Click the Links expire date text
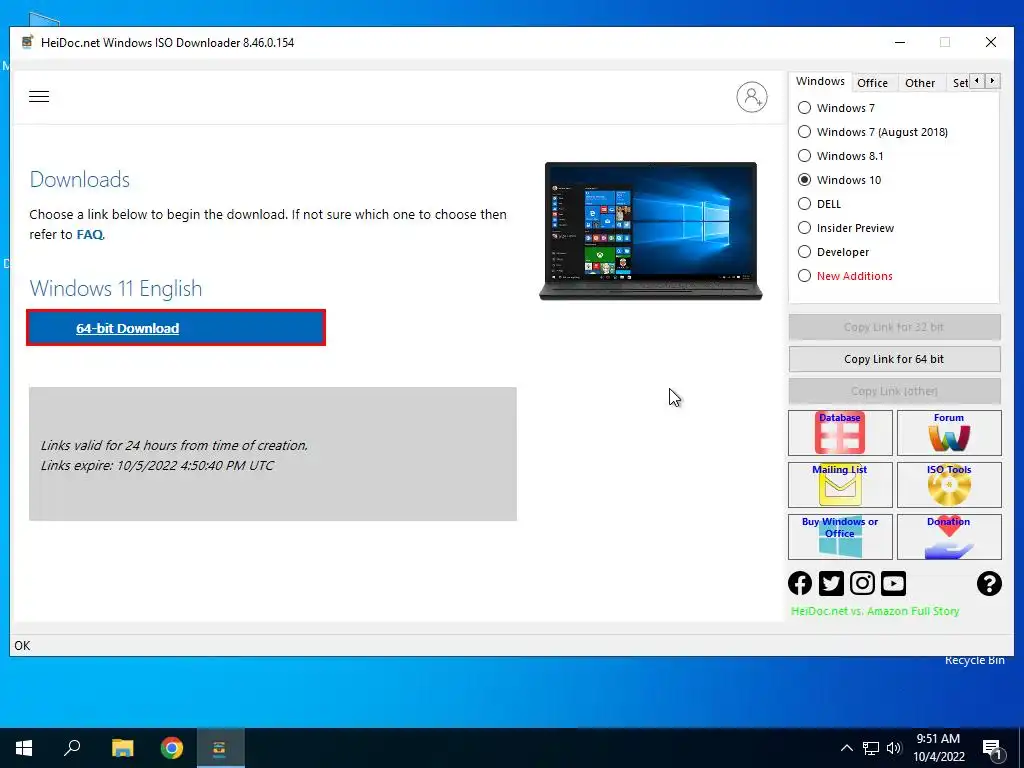1024x768 pixels. click(157, 466)
